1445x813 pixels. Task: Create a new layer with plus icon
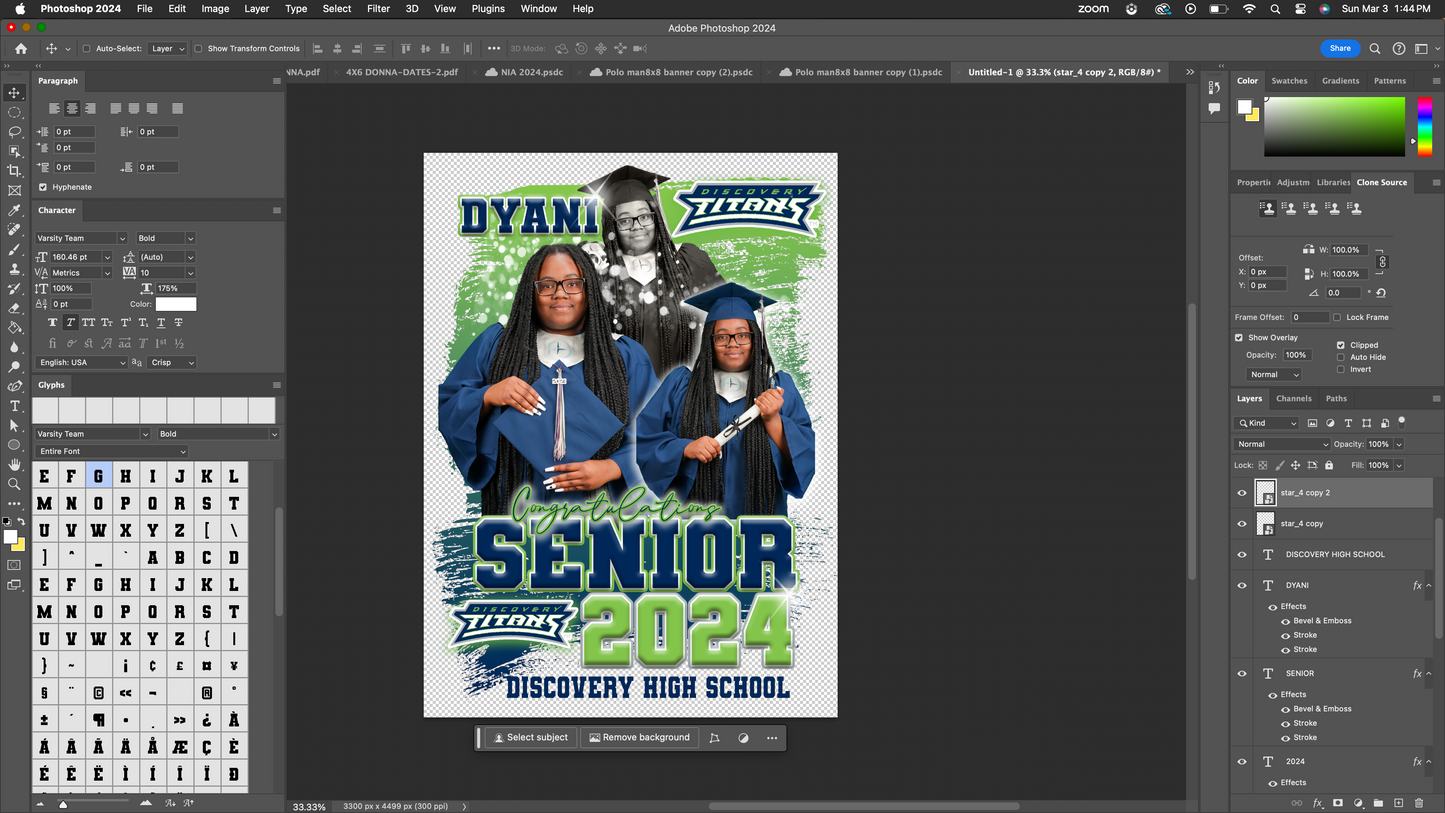[x=1398, y=803]
